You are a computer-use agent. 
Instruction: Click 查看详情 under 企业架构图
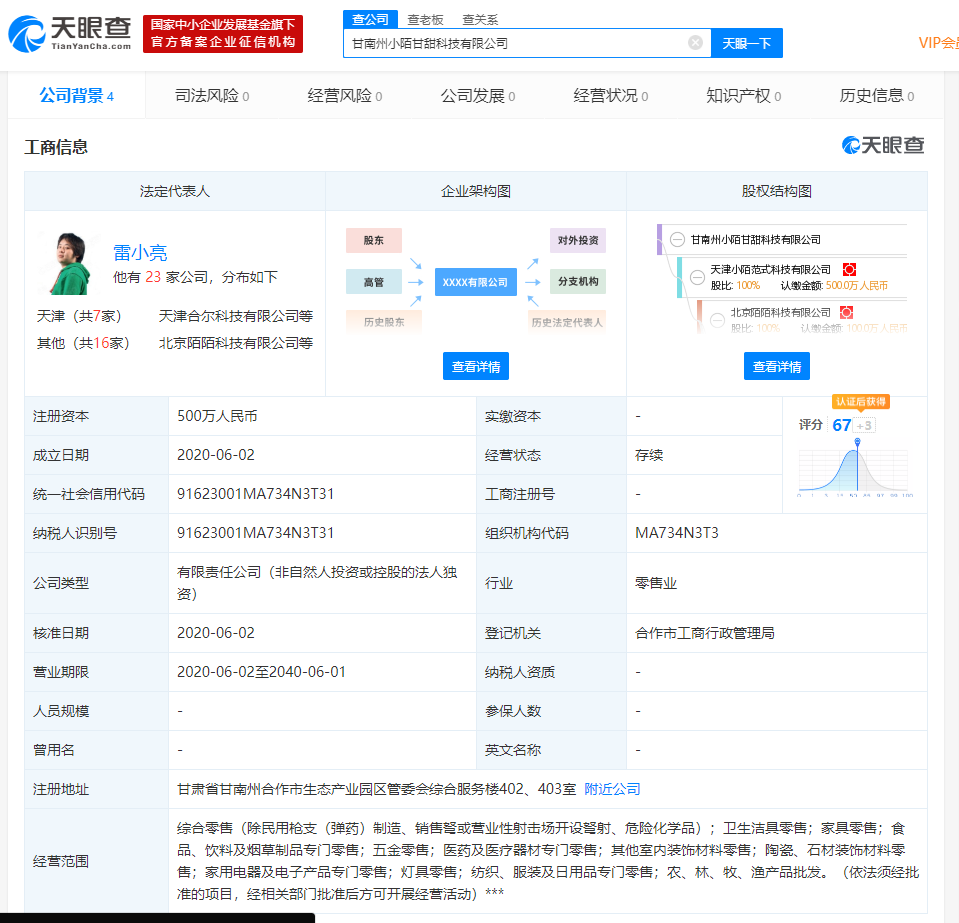[x=476, y=366]
